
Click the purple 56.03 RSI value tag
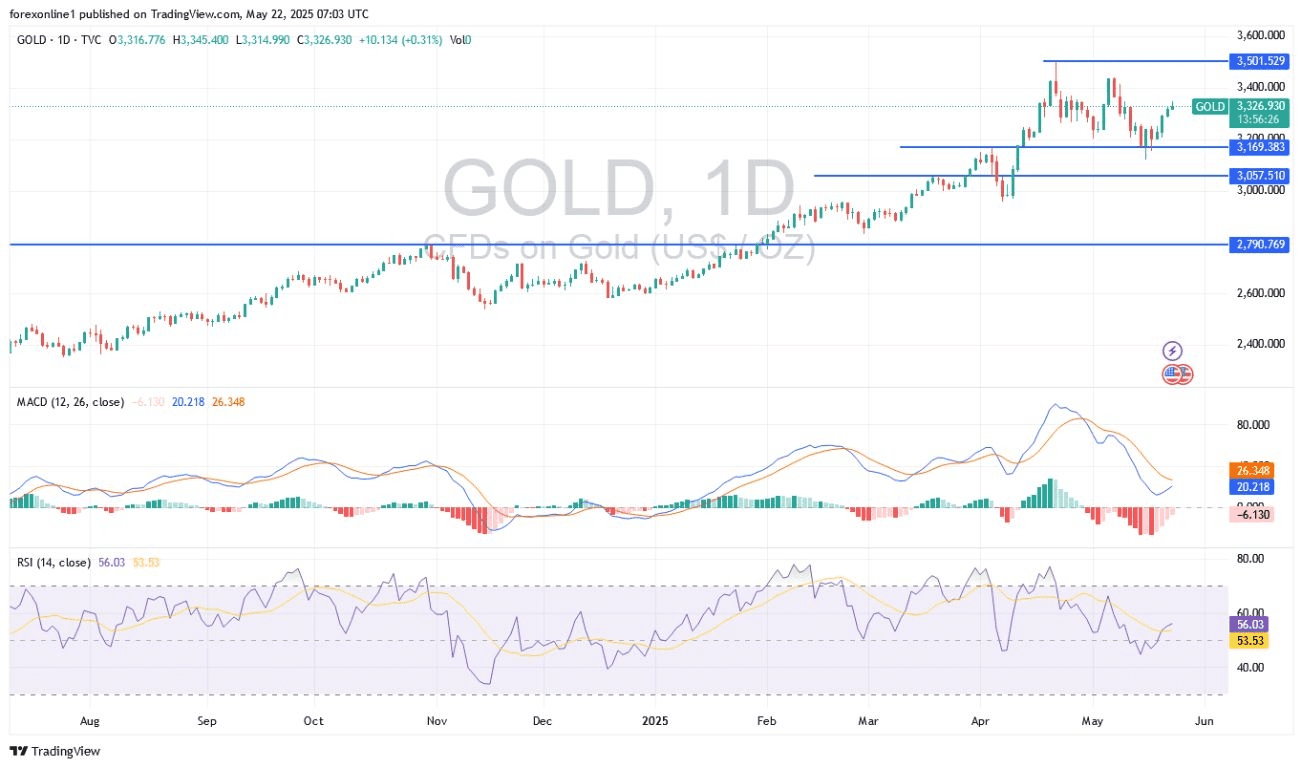[x=1251, y=624]
